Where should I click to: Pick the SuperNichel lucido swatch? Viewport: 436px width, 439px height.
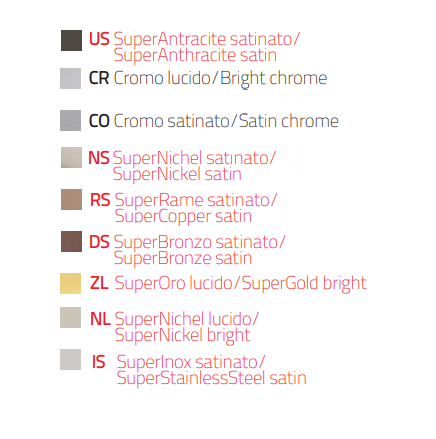(70, 317)
